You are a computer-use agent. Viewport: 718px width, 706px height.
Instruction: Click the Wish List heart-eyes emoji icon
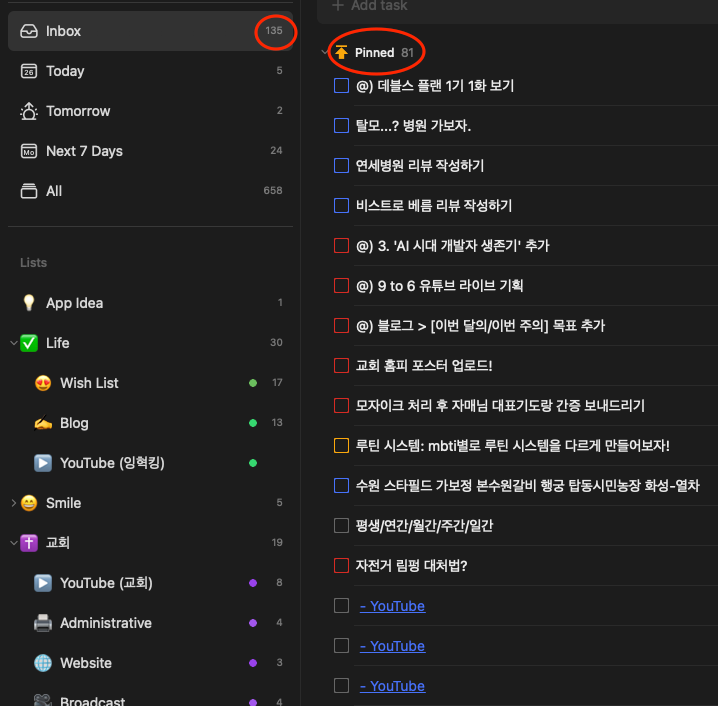(43, 383)
